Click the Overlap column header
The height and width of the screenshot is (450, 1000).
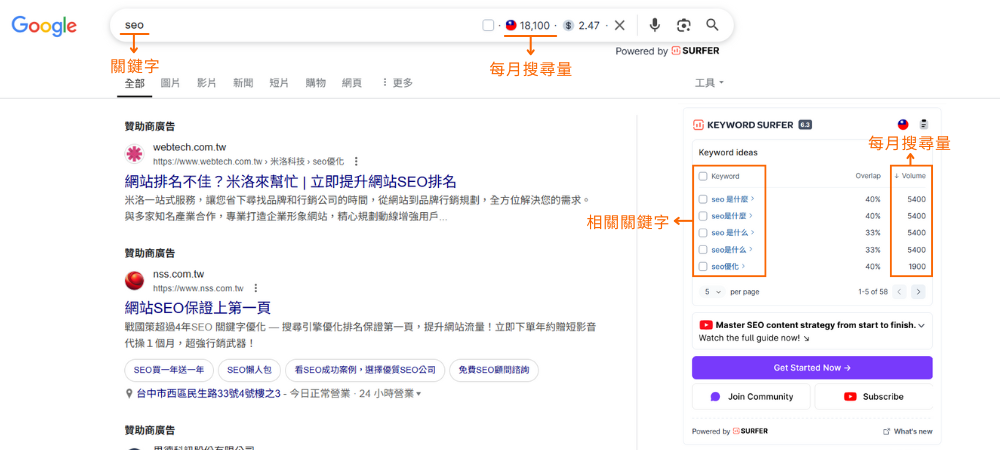pyautogui.click(x=868, y=176)
